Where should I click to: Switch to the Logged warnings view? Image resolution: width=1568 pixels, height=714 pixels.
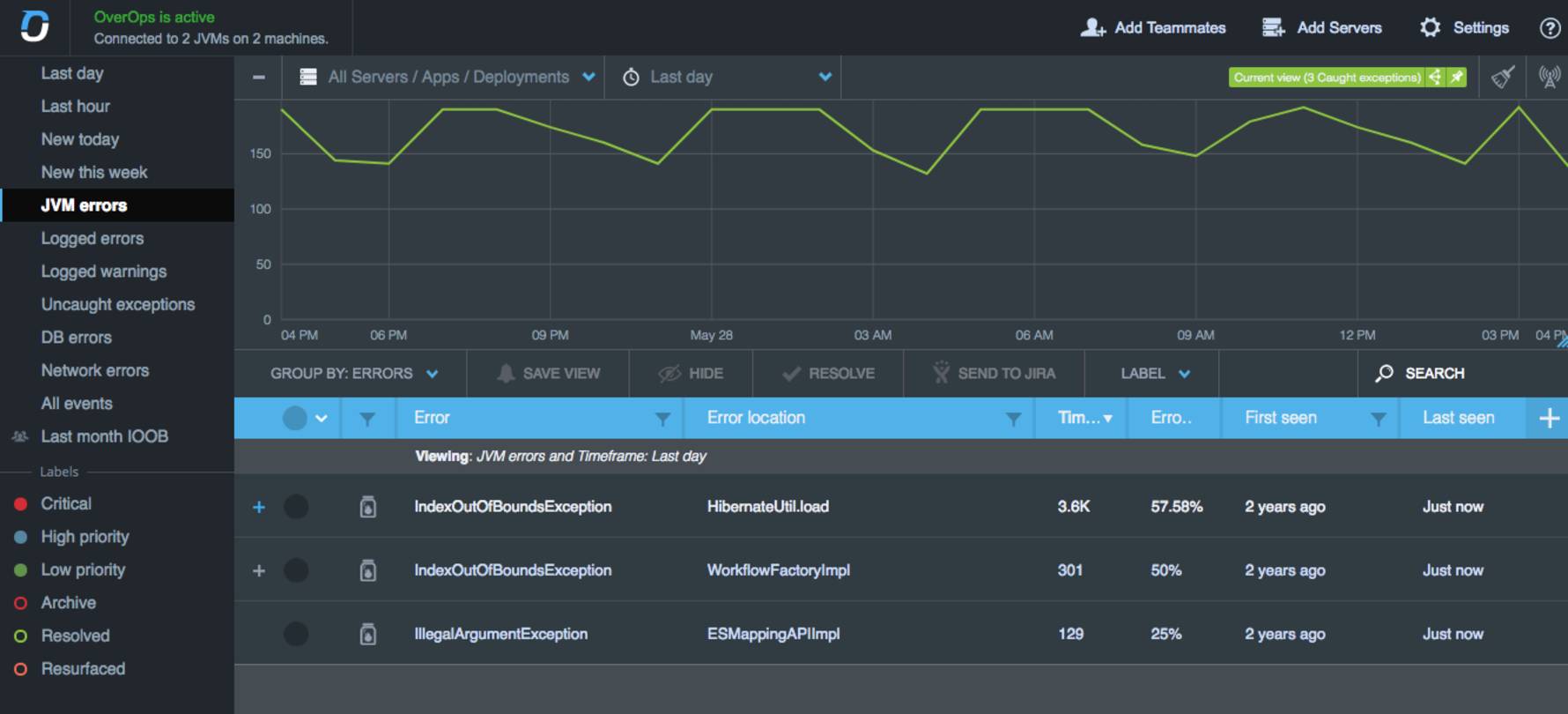(104, 271)
